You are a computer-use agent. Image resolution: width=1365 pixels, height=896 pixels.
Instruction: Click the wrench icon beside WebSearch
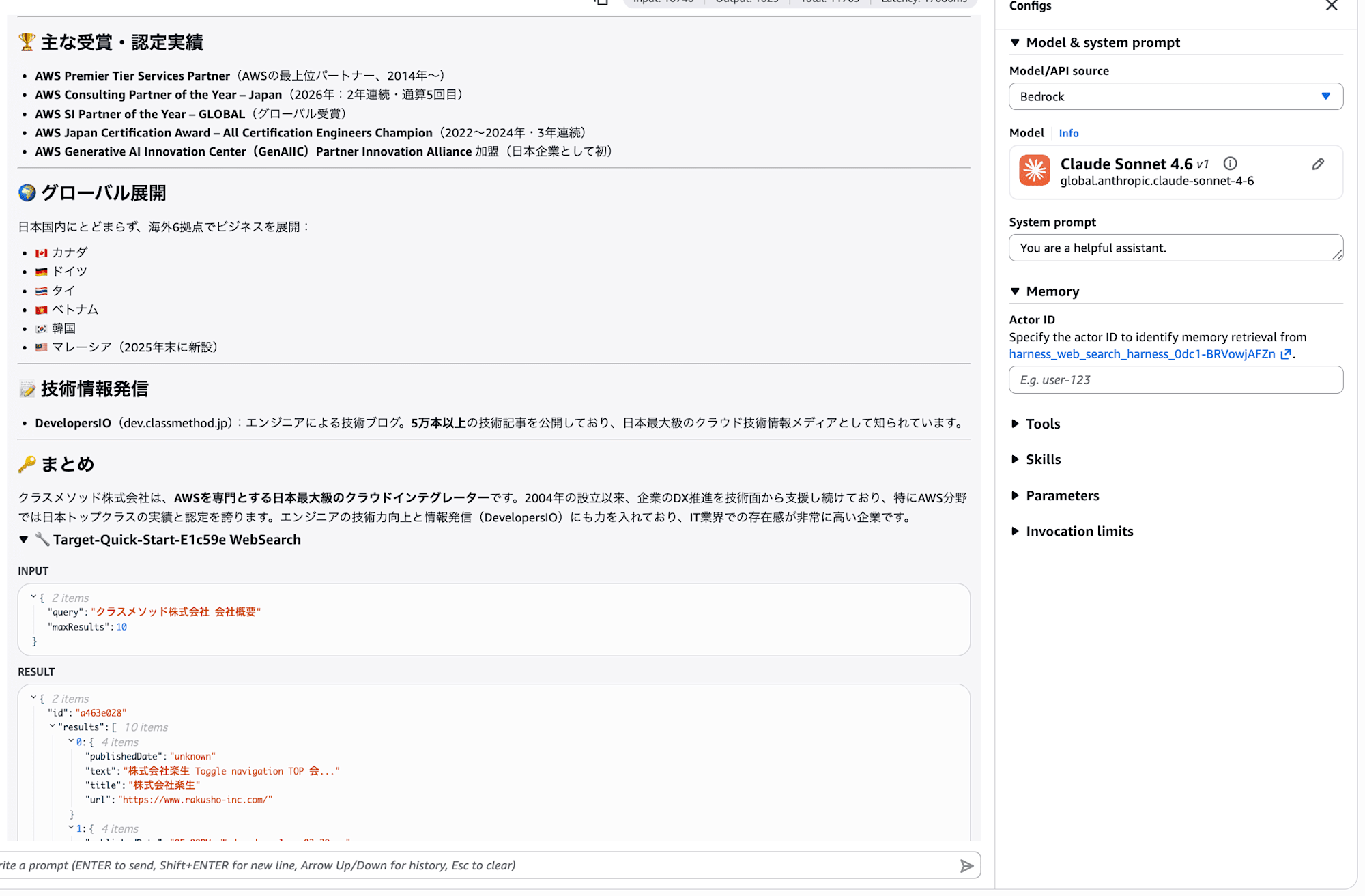point(42,540)
